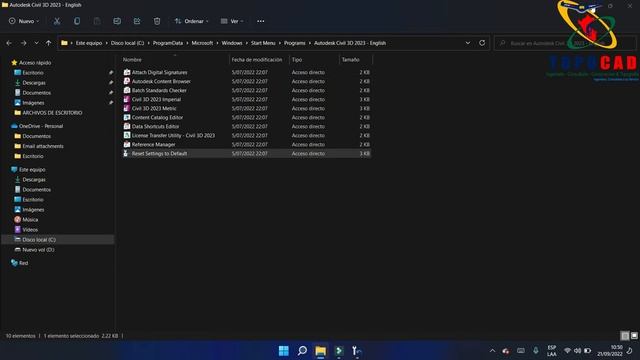The height and width of the screenshot is (360, 640).
Task: Select Este equipo in the navigation pane
Action: click(32, 169)
